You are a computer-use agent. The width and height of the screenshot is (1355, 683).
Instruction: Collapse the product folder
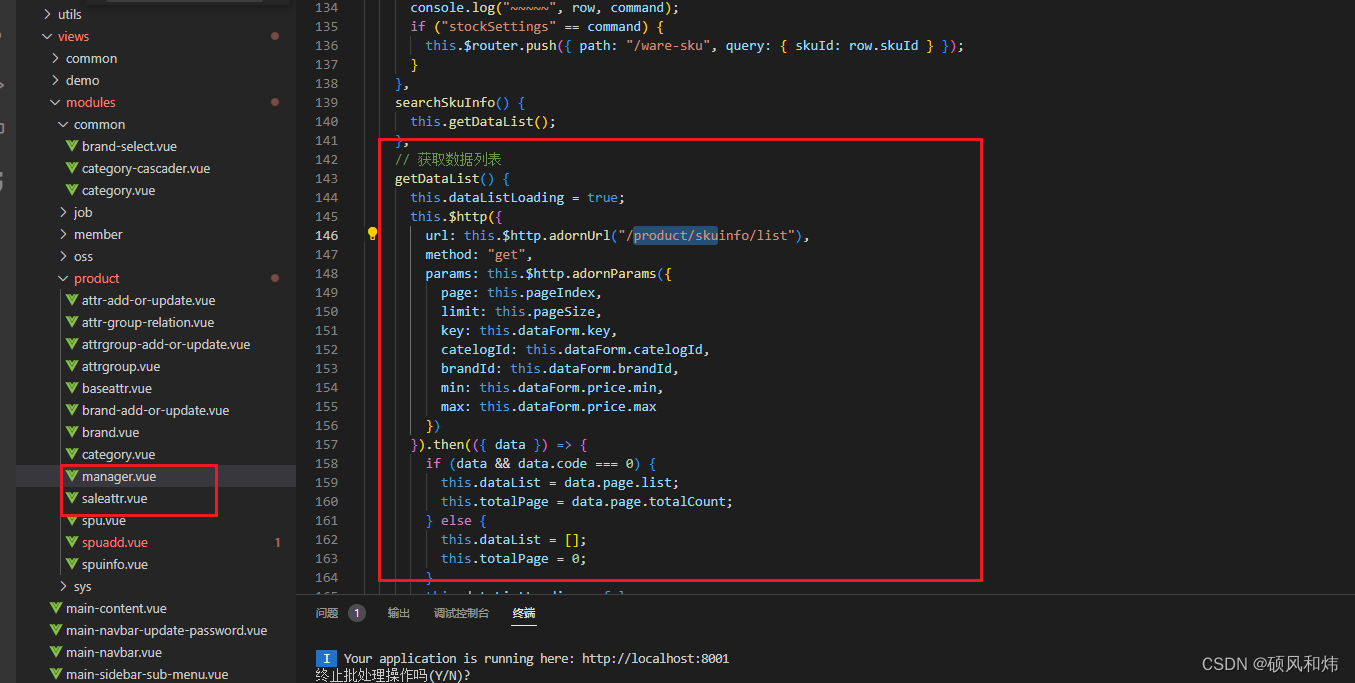[x=63, y=278]
